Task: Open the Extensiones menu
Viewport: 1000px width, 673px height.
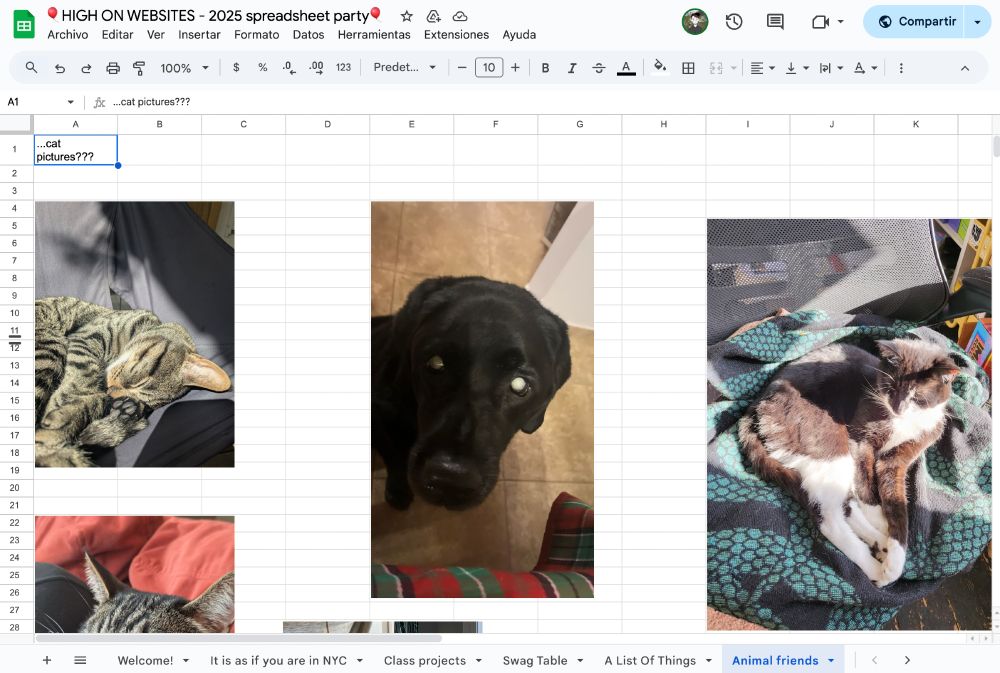Action: [x=456, y=34]
